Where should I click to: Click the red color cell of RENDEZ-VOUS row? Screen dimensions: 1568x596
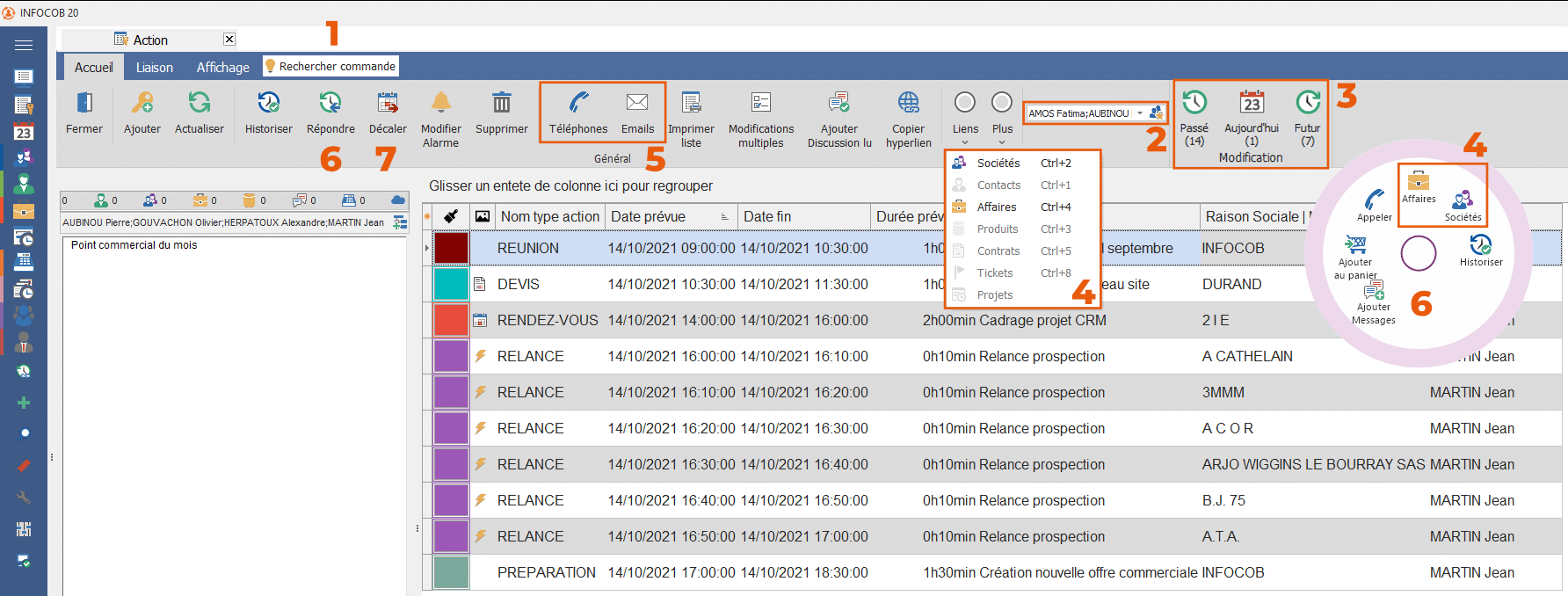(x=451, y=320)
